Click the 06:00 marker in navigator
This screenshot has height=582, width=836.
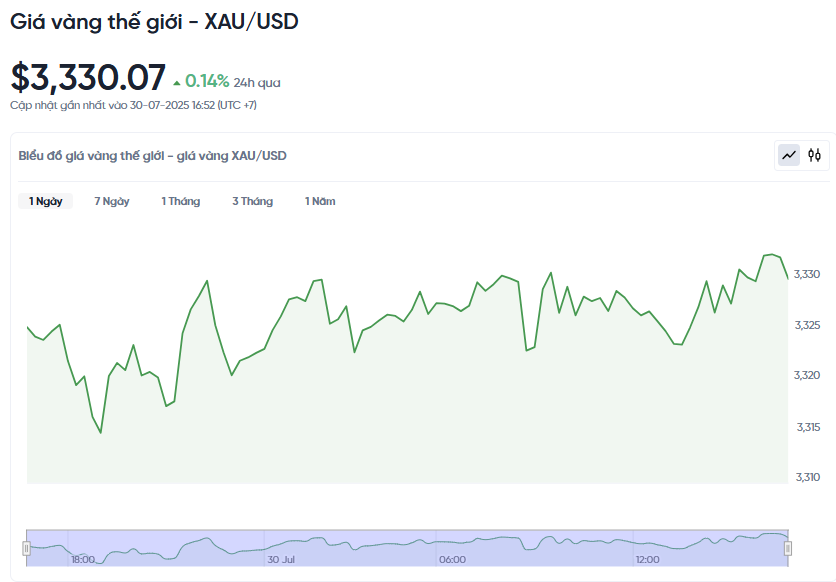click(x=452, y=560)
